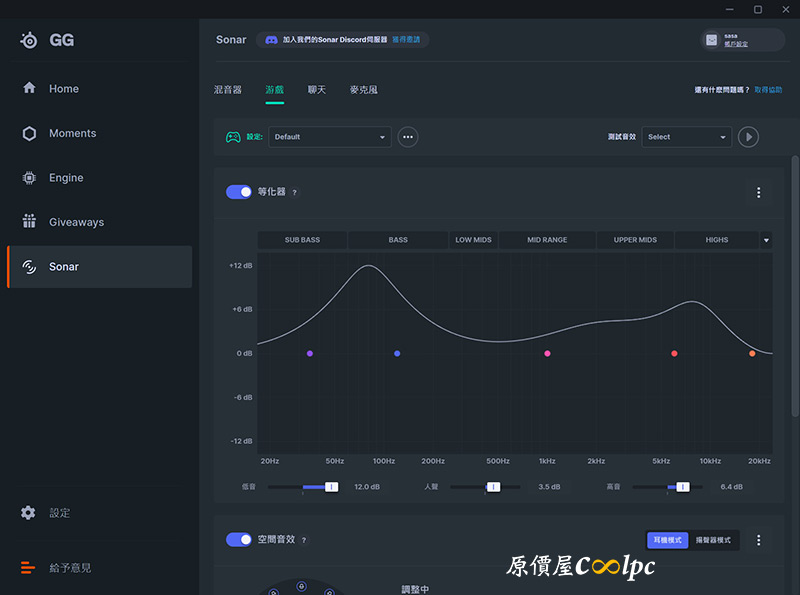Click the user account avatar icon
The image size is (800, 595).
(x=712, y=40)
